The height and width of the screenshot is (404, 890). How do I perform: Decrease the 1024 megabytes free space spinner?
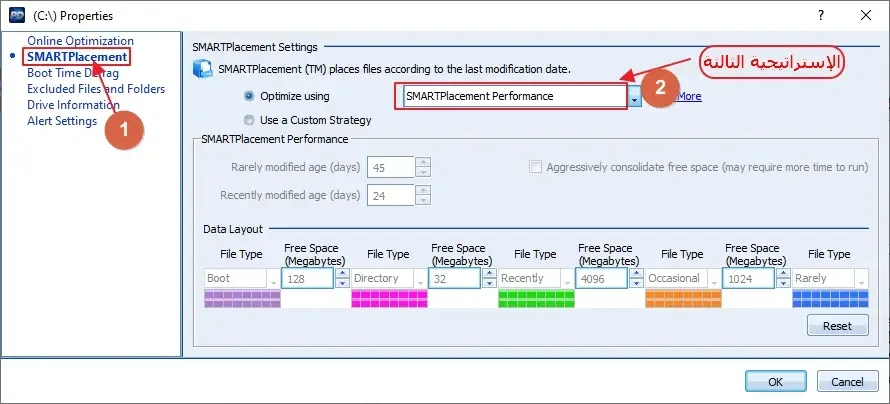783,283
